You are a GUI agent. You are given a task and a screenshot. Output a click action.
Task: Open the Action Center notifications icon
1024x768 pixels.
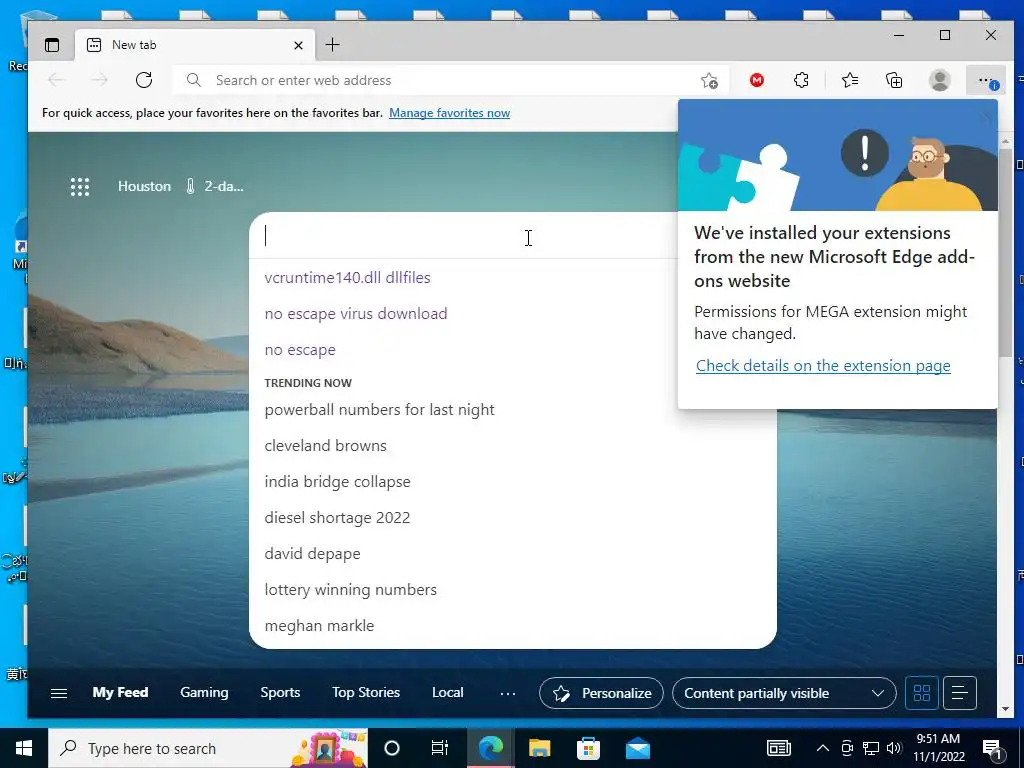click(993, 749)
